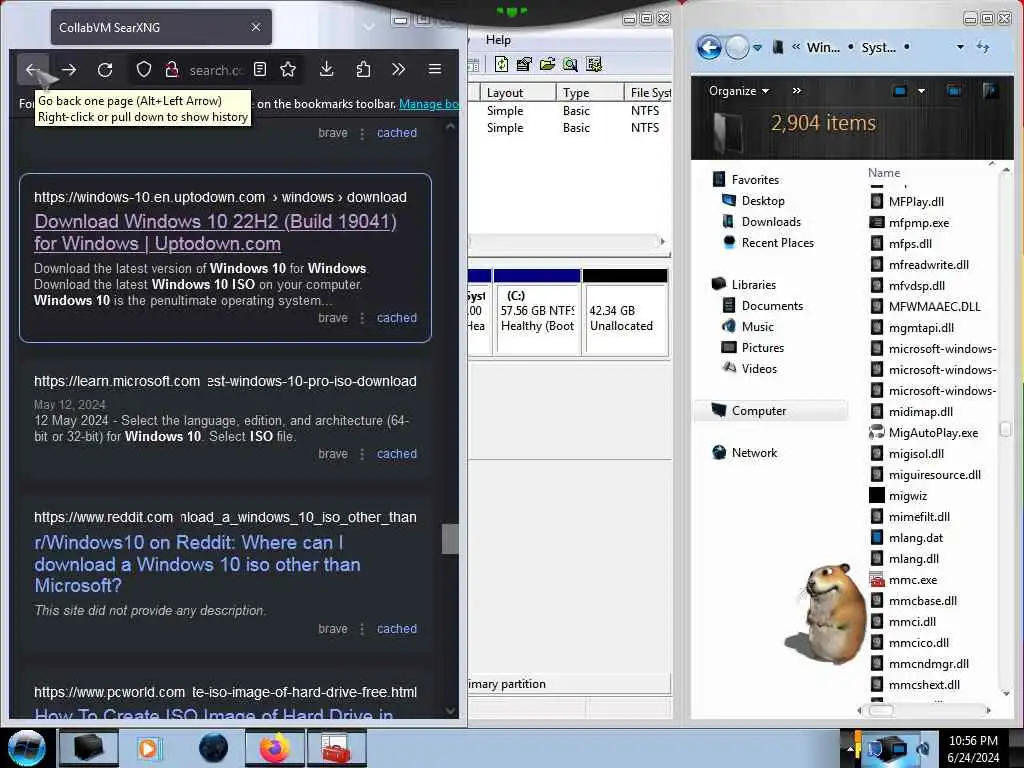The height and width of the screenshot is (768, 1024).
Task: Open options dots beside Reddit brave label
Action: pos(362,629)
